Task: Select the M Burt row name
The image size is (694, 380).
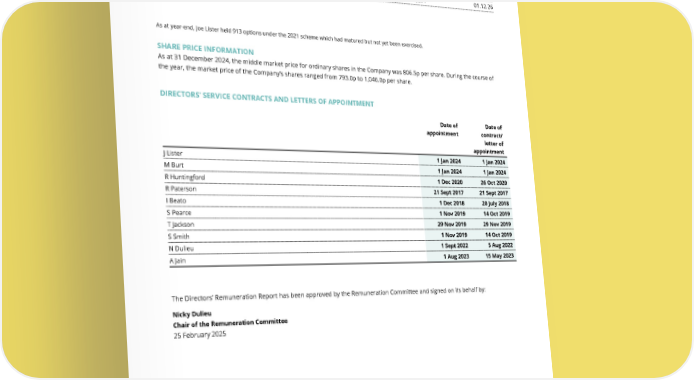Action: pyautogui.click(x=174, y=165)
